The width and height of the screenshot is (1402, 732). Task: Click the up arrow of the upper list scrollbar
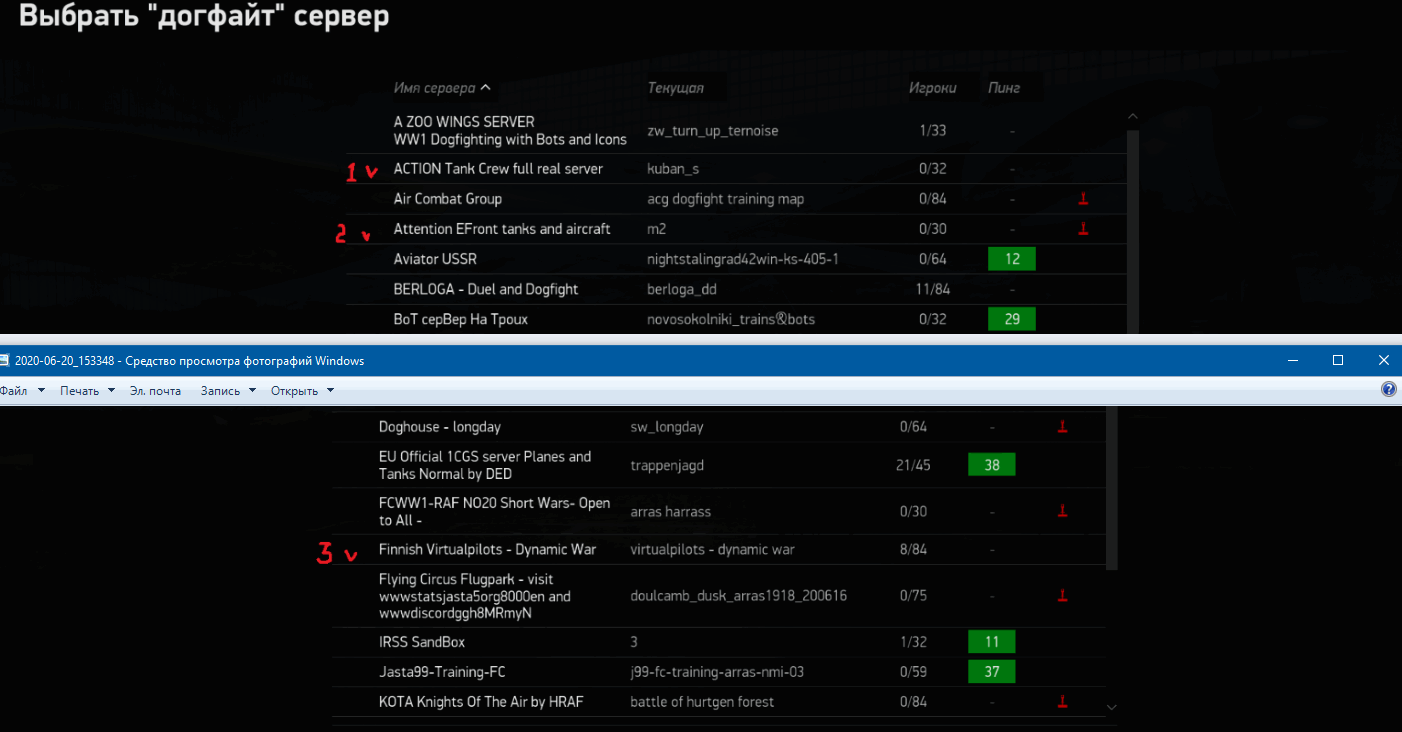point(1132,116)
